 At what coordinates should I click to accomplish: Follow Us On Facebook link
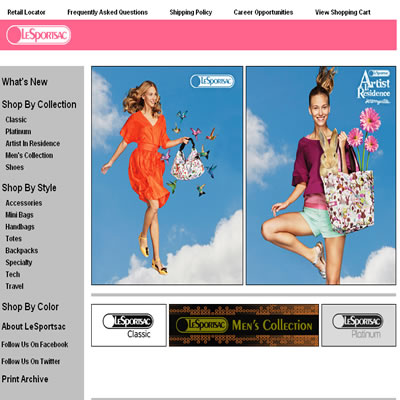[x=35, y=345]
